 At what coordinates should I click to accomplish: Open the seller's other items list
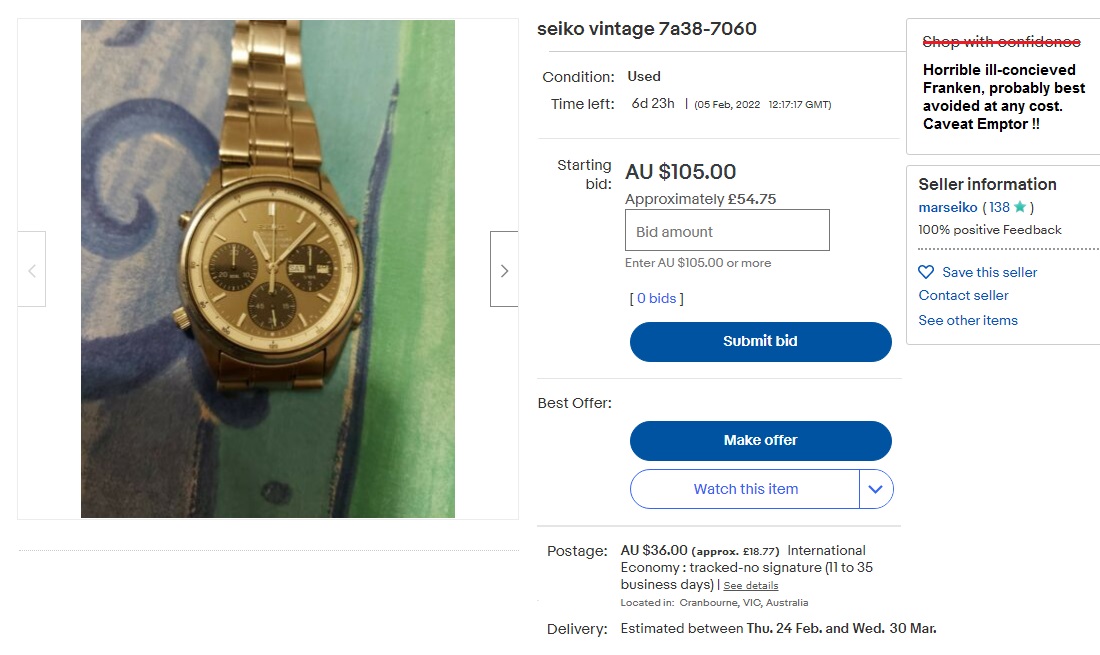tap(967, 320)
